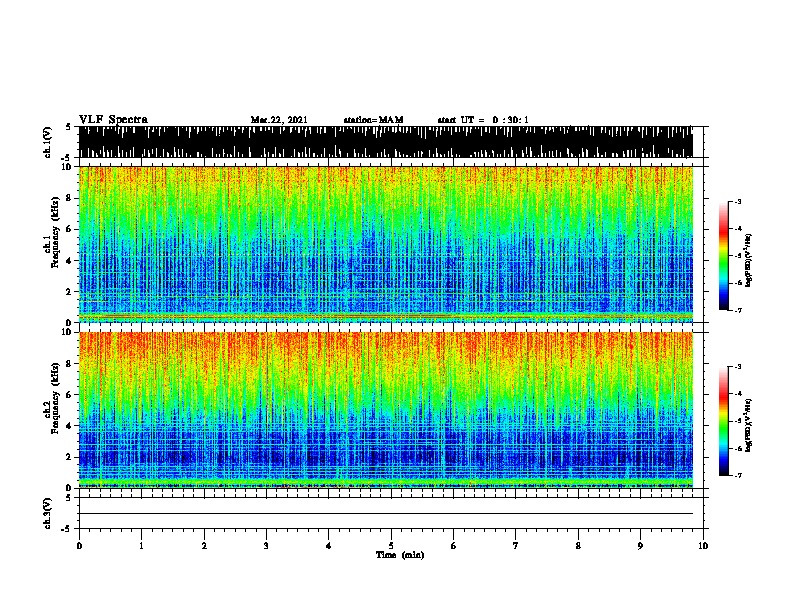Viewport: 792px width, 612px height.
Task: Select ch.1 colorbar "log(PSD)" units label
Action: click(x=749, y=260)
